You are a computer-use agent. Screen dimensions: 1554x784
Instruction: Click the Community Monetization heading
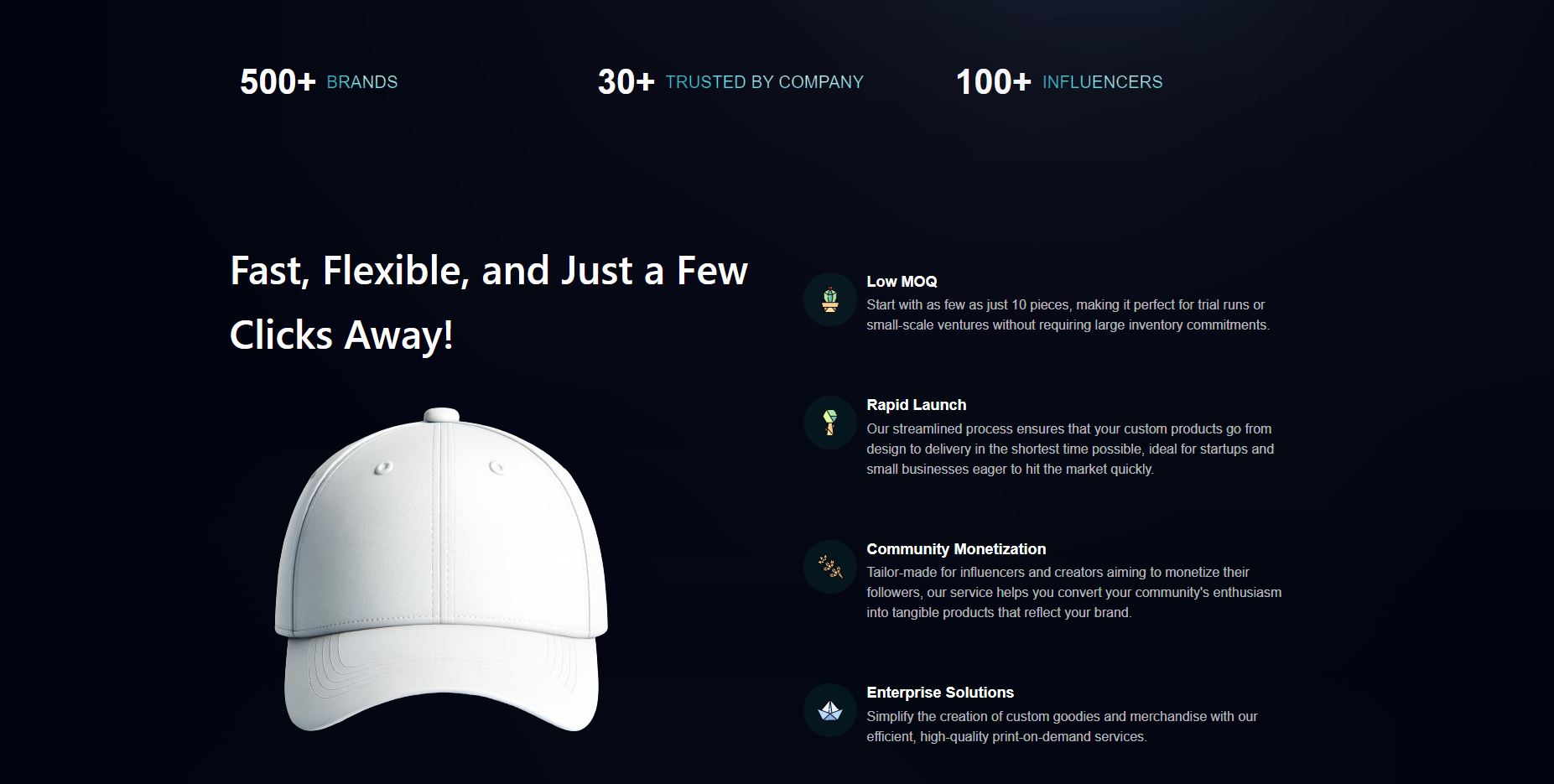click(x=956, y=549)
